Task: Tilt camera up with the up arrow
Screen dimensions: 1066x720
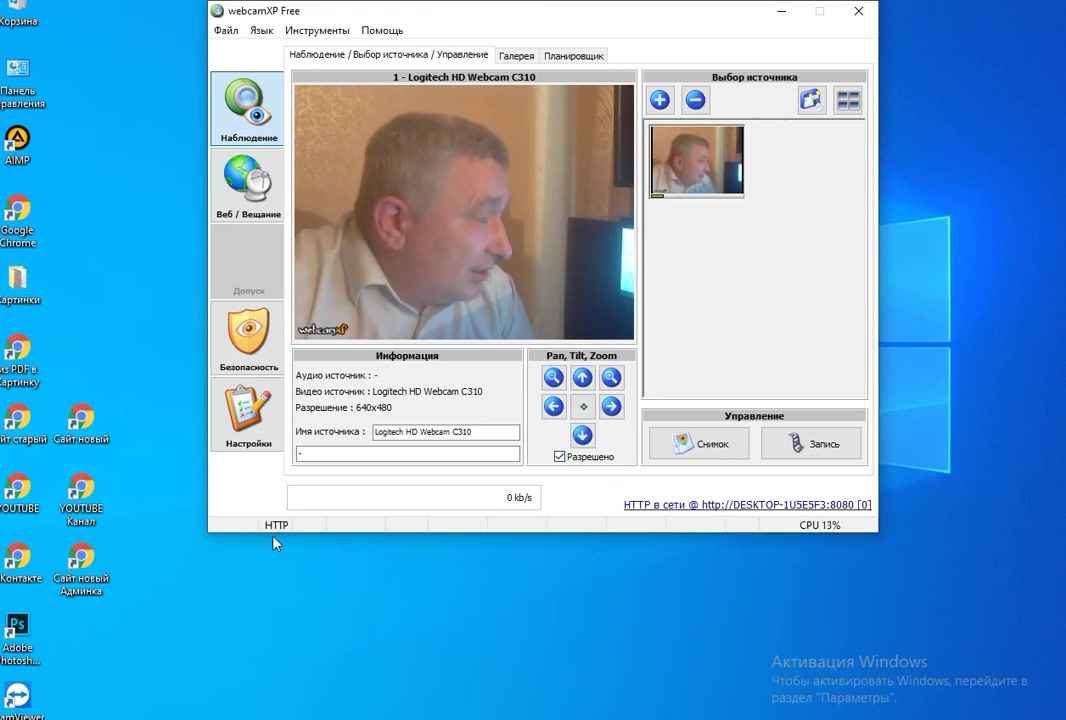Action: point(582,377)
